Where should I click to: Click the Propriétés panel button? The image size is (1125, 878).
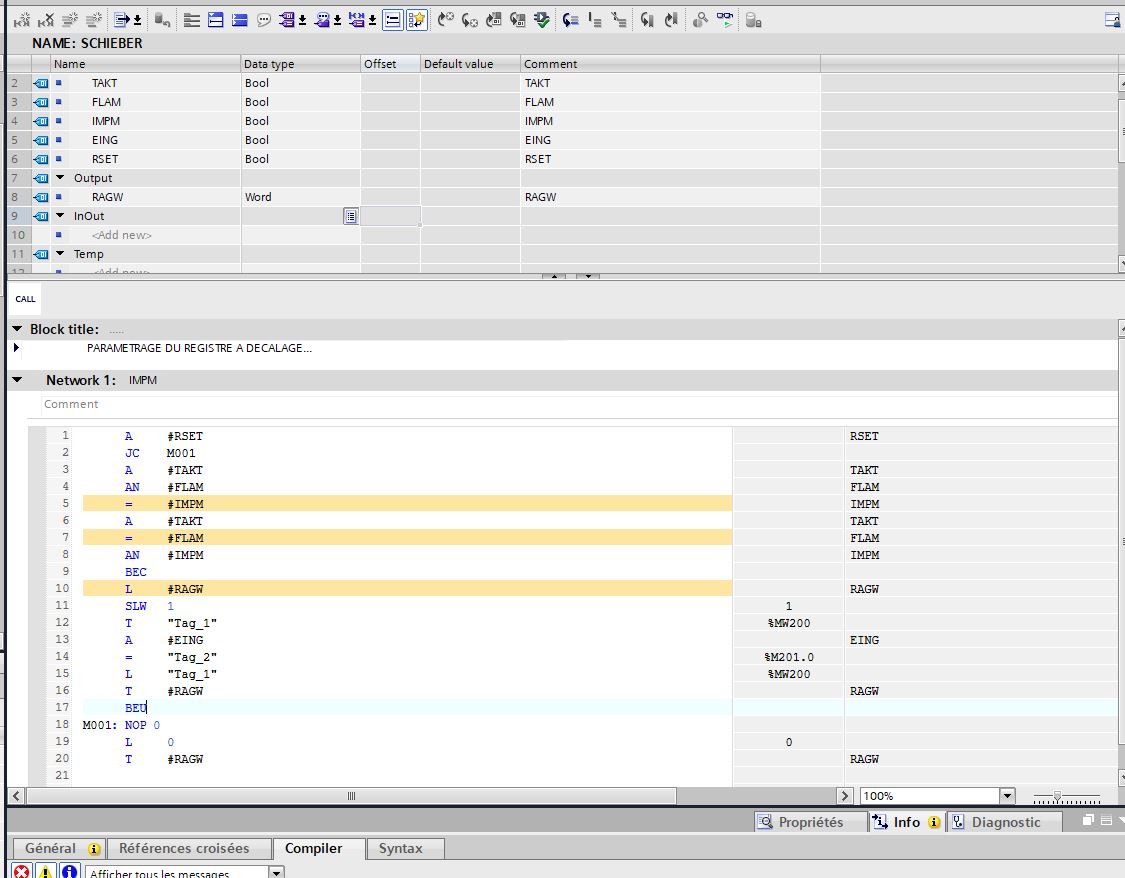point(810,822)
